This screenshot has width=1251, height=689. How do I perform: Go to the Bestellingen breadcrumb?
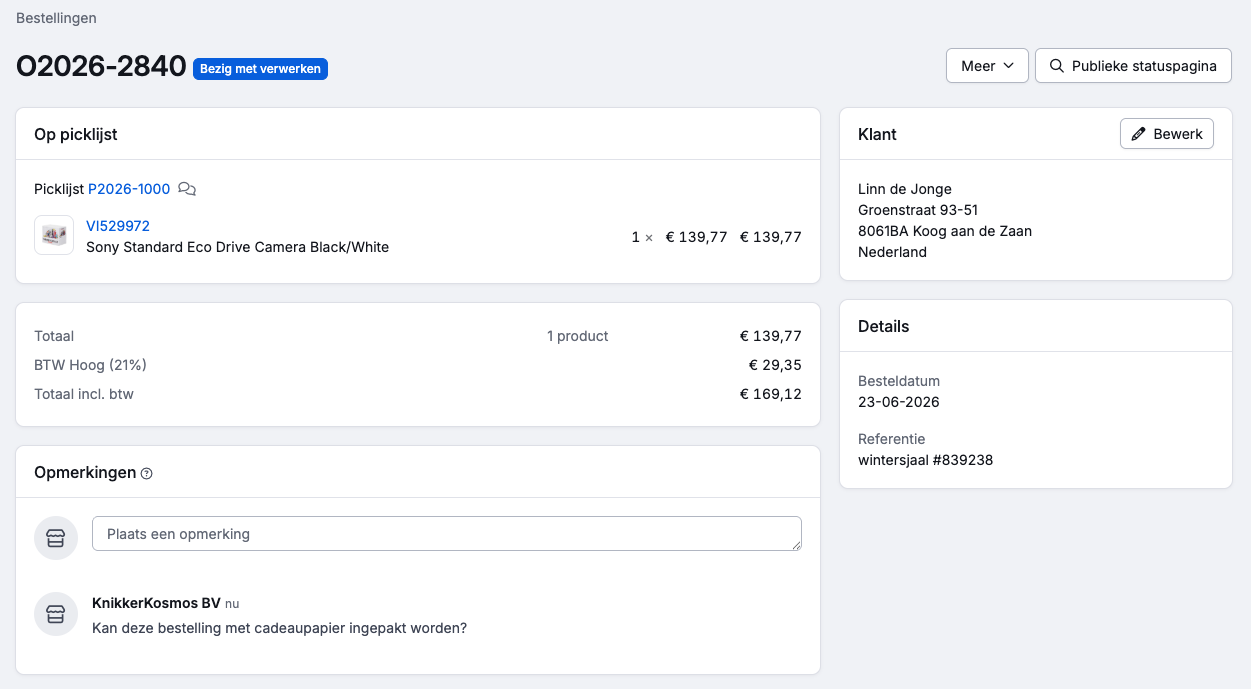[x=56, y=18]
